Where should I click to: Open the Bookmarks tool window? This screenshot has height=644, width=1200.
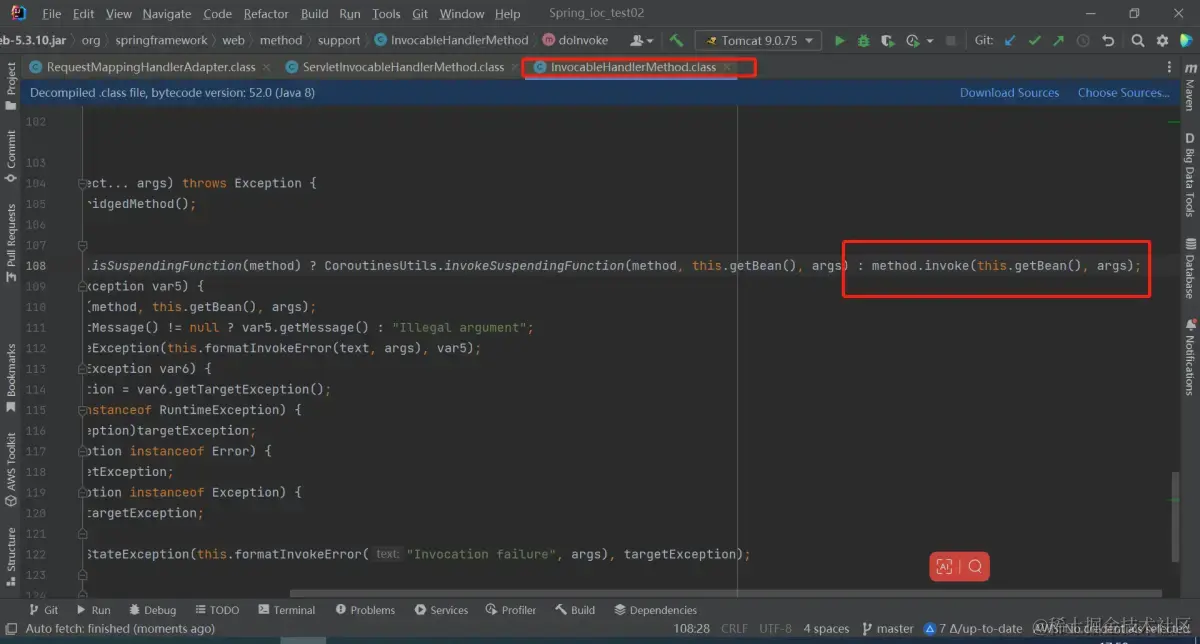11,378
